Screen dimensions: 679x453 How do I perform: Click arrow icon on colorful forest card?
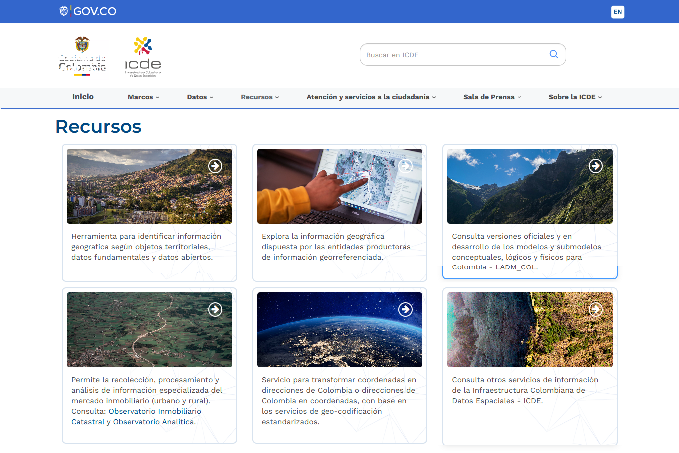[596, 309]
